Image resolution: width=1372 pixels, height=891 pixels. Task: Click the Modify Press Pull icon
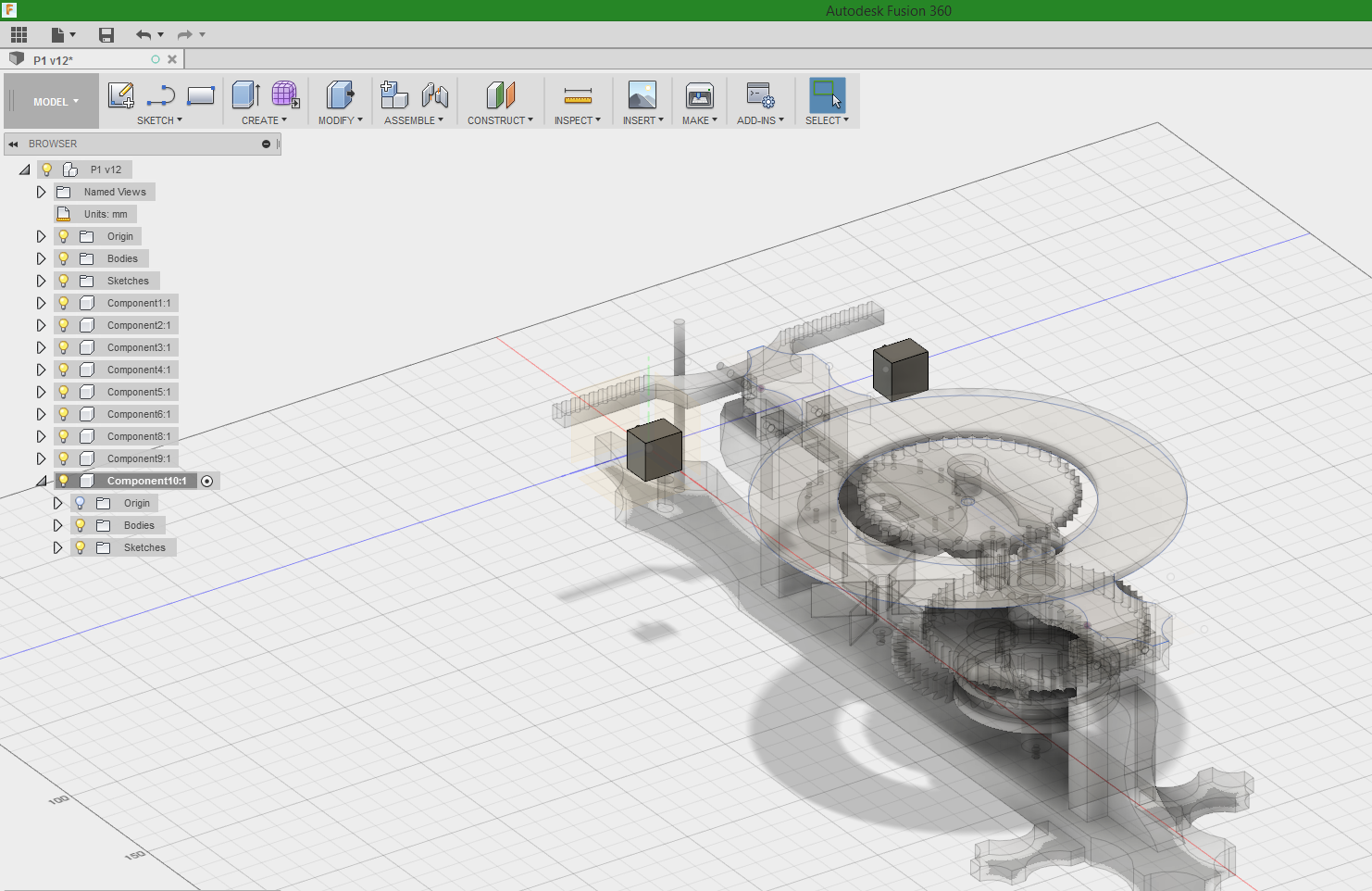tap(340, 94)
